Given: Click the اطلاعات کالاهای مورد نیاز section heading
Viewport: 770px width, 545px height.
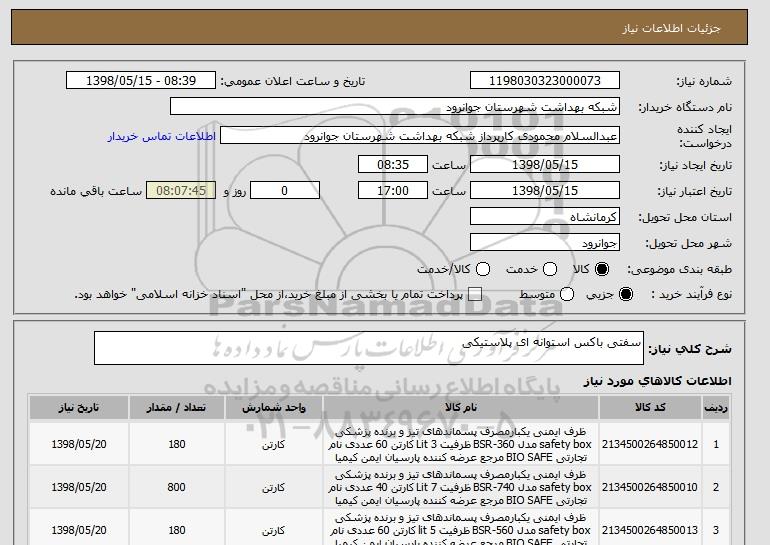Looking at the screenshot, I should (x=657, y=381).
